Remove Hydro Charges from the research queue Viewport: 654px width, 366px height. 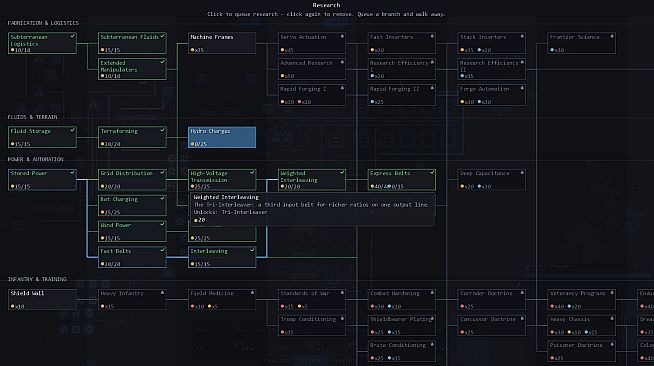pos(222,137)
